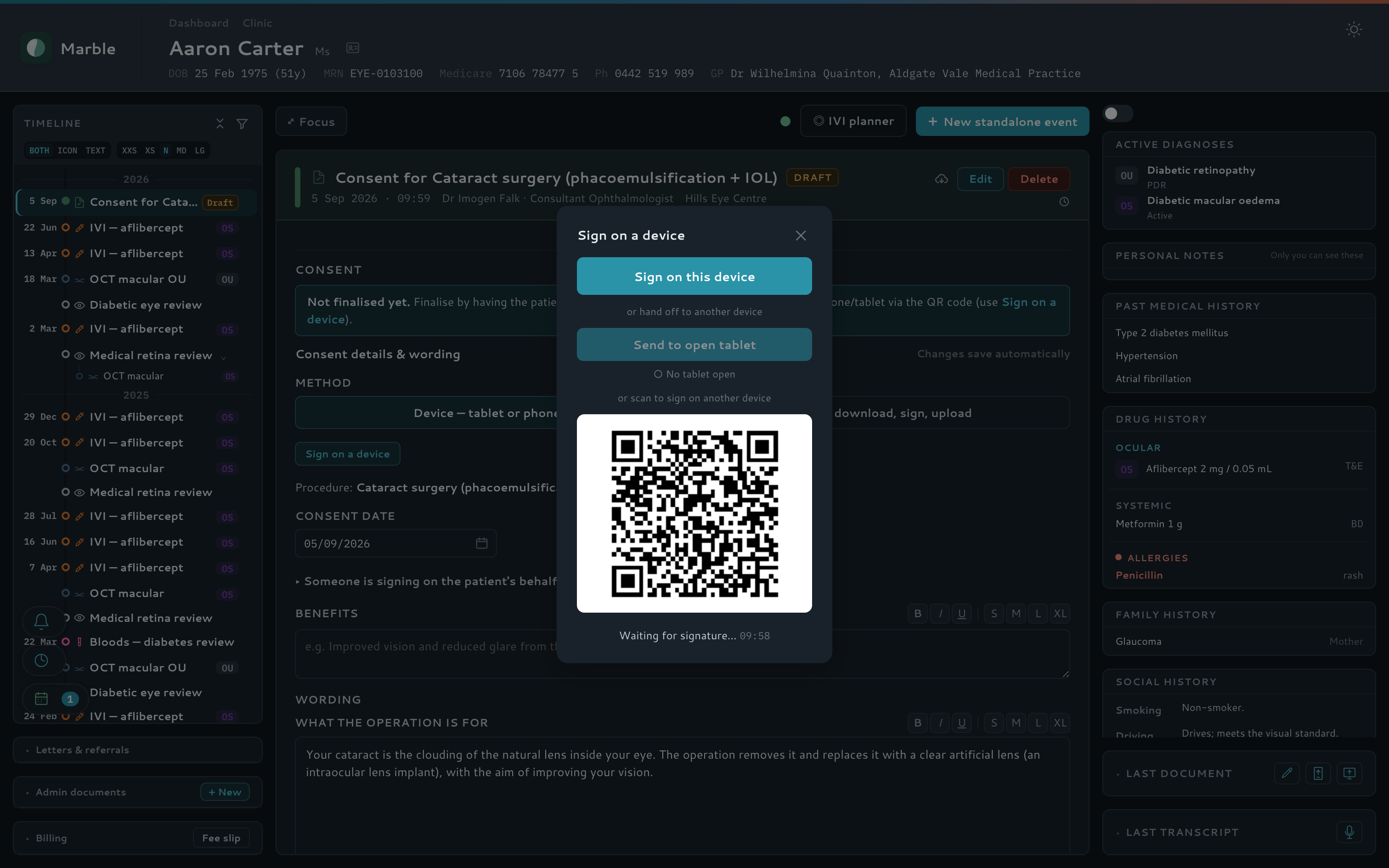1389x868 pixels.
Task: Select ICON timeline display mode
Action: [x=67, y=151]
